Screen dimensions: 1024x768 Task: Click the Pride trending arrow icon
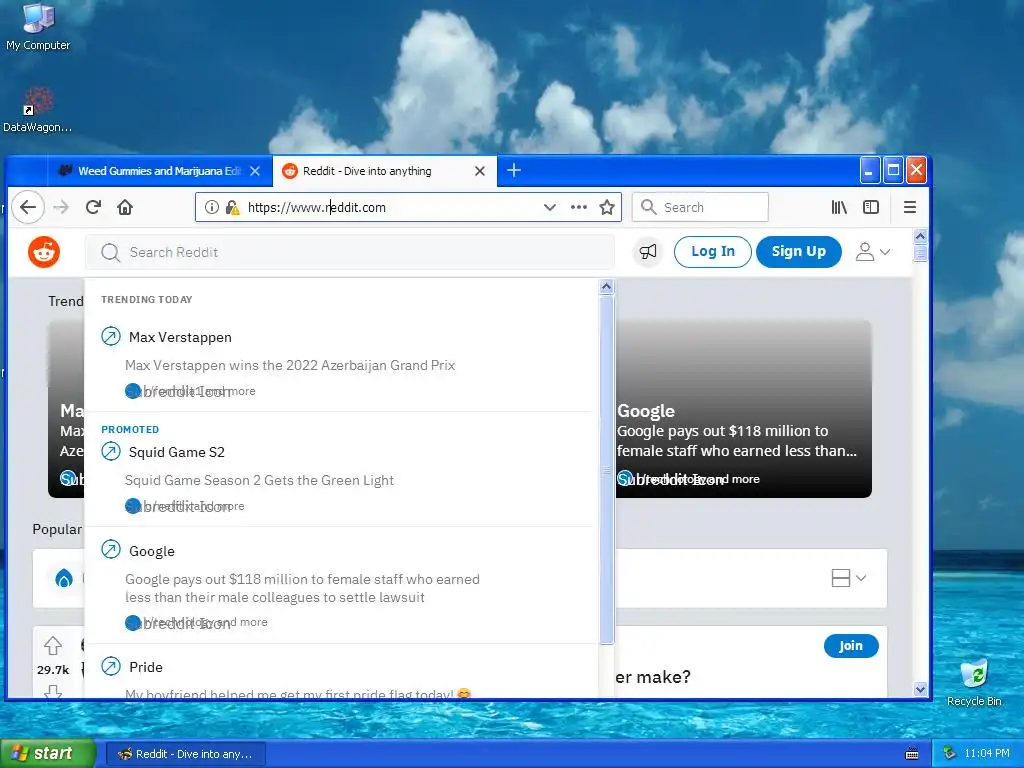[x=111, y=666]
